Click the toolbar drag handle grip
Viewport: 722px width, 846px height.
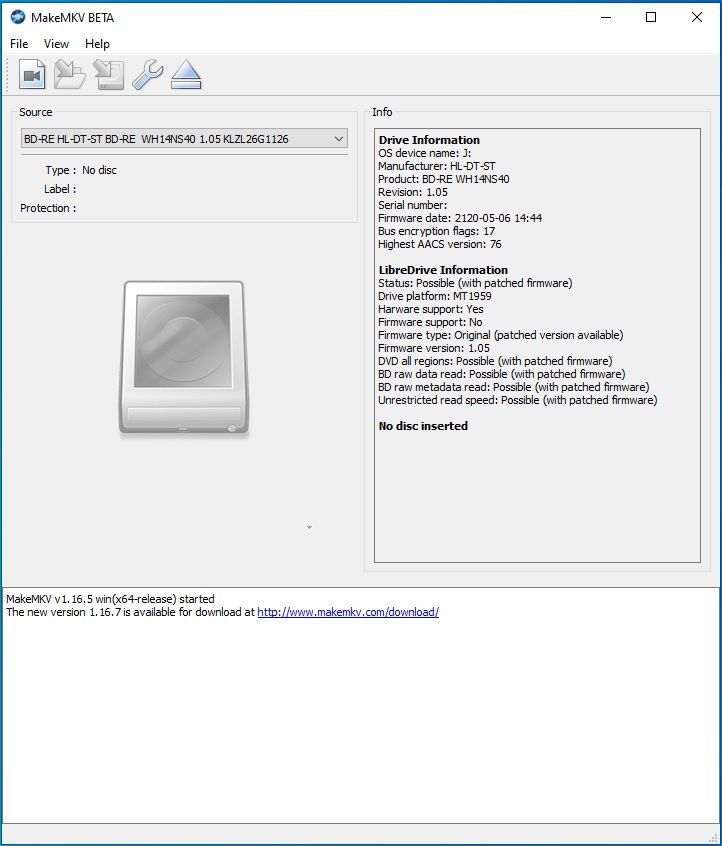coord(9,75)
